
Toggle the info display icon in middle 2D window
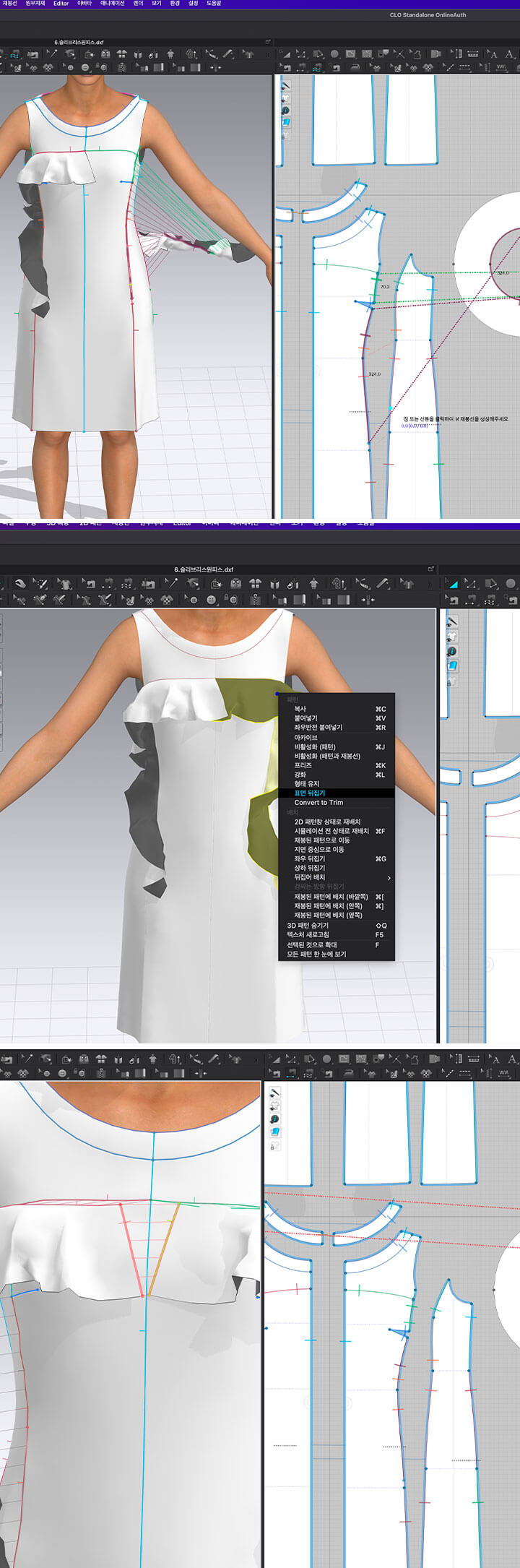(452, 651)
